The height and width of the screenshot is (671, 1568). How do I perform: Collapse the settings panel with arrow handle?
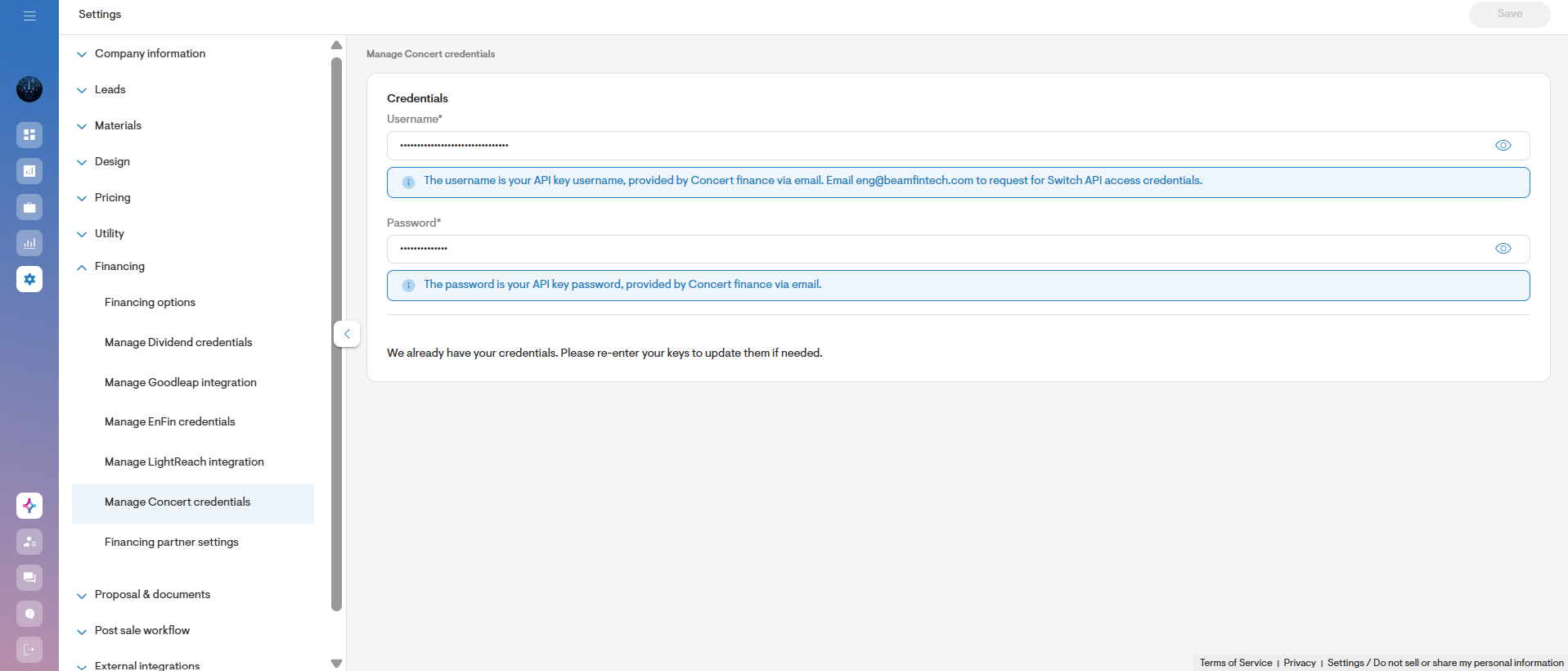coord(347,334)
